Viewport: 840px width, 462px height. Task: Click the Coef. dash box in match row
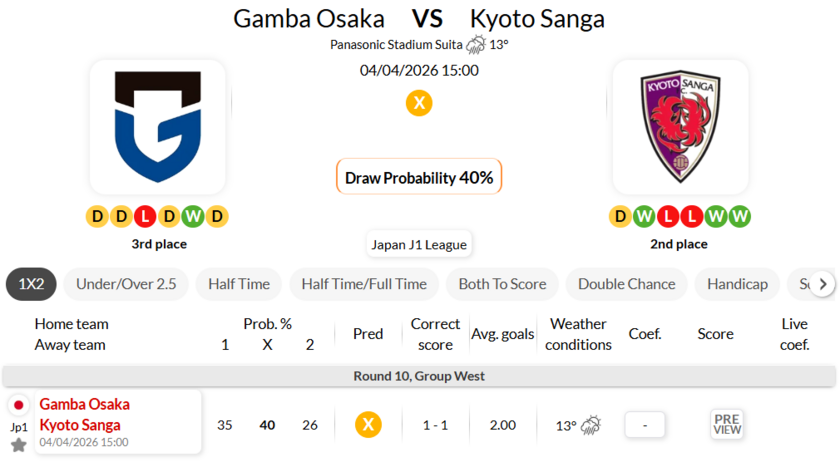tap(645, 425)
